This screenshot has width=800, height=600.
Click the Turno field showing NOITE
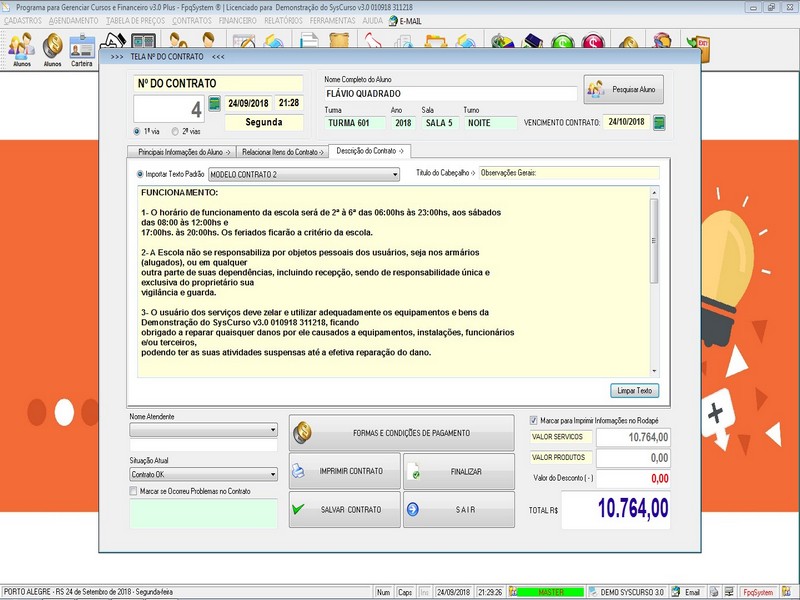point(490,123)
